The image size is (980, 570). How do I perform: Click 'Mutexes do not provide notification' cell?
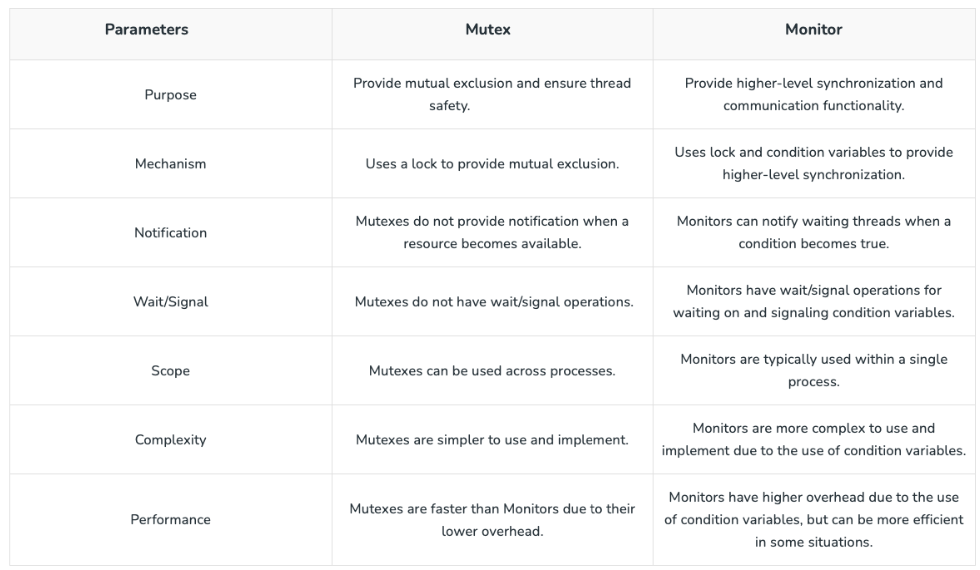pyautogui.click(x=492, y=232)
